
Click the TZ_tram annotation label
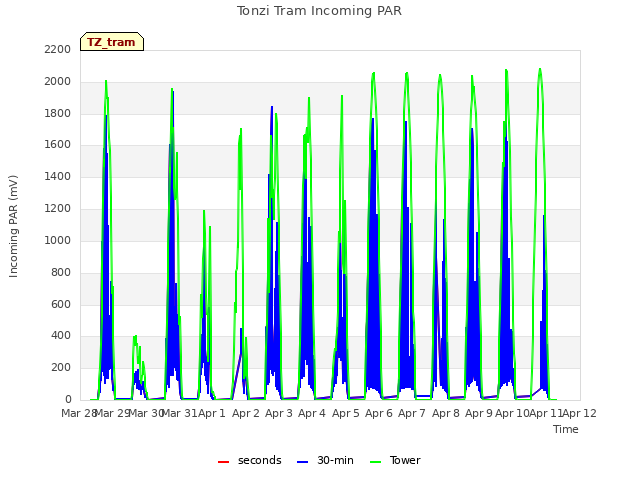coord(112,42)
